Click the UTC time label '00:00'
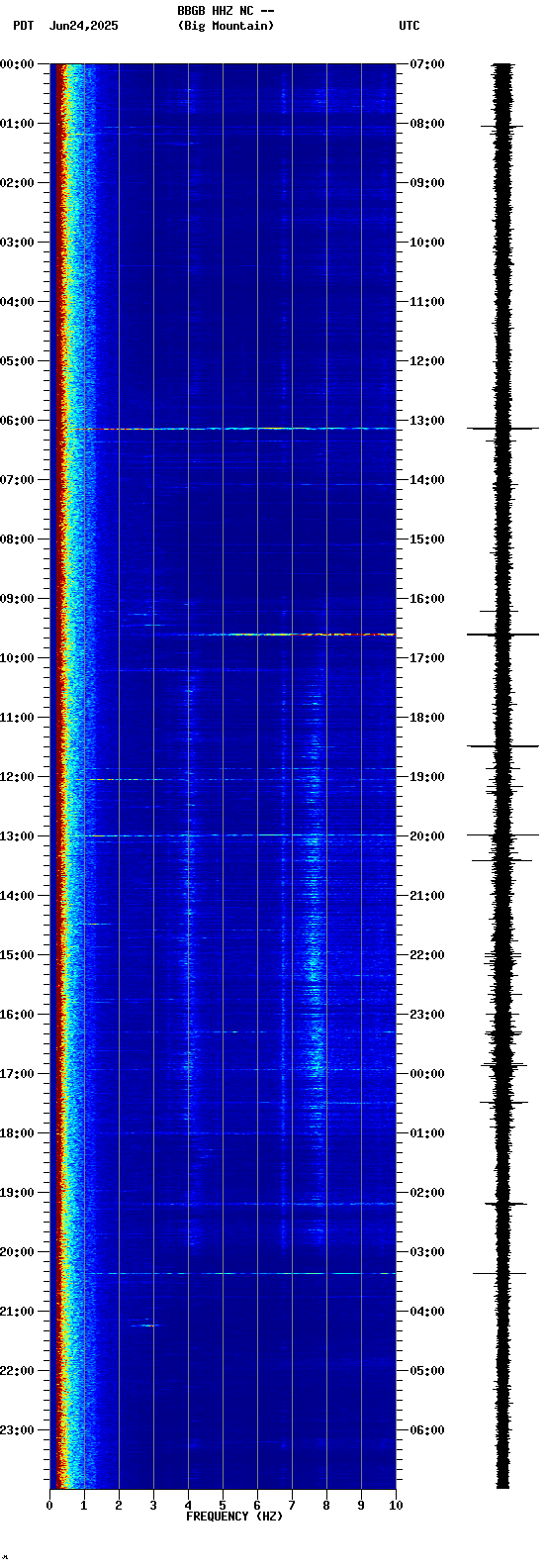This screenshot has height=1568, width=546. [x=426, y=1073]
